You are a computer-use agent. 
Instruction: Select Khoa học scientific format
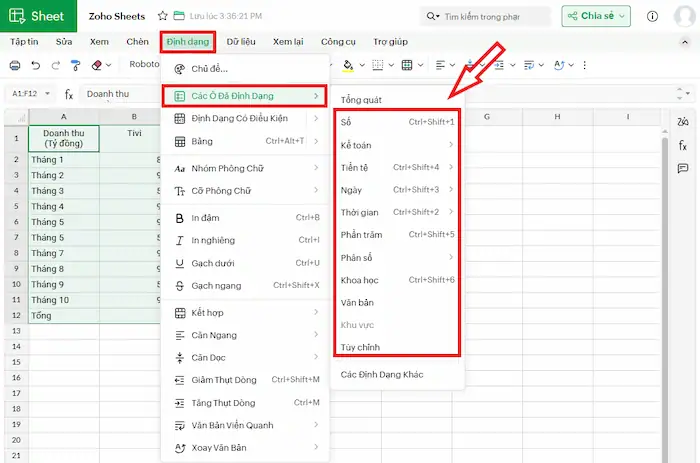pyautogui.click(x=397, y=280)
